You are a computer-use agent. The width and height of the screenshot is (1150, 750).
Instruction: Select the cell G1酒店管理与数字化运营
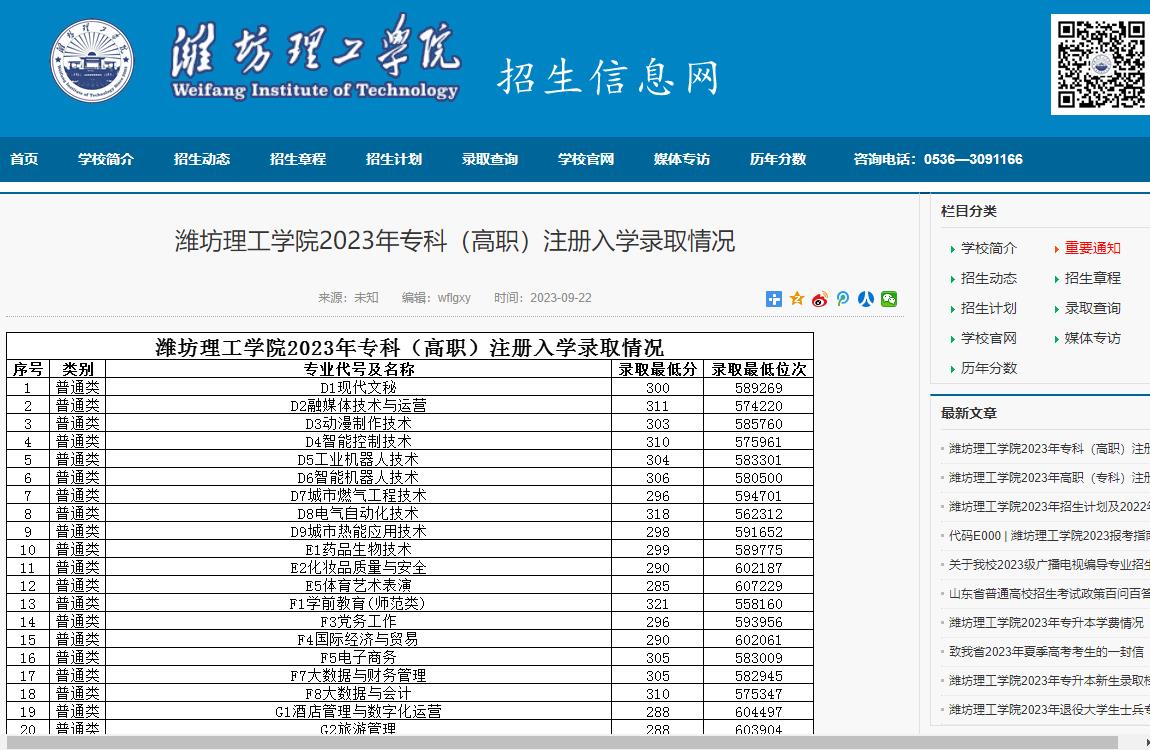pyautogui.click(x=359, y=711)
